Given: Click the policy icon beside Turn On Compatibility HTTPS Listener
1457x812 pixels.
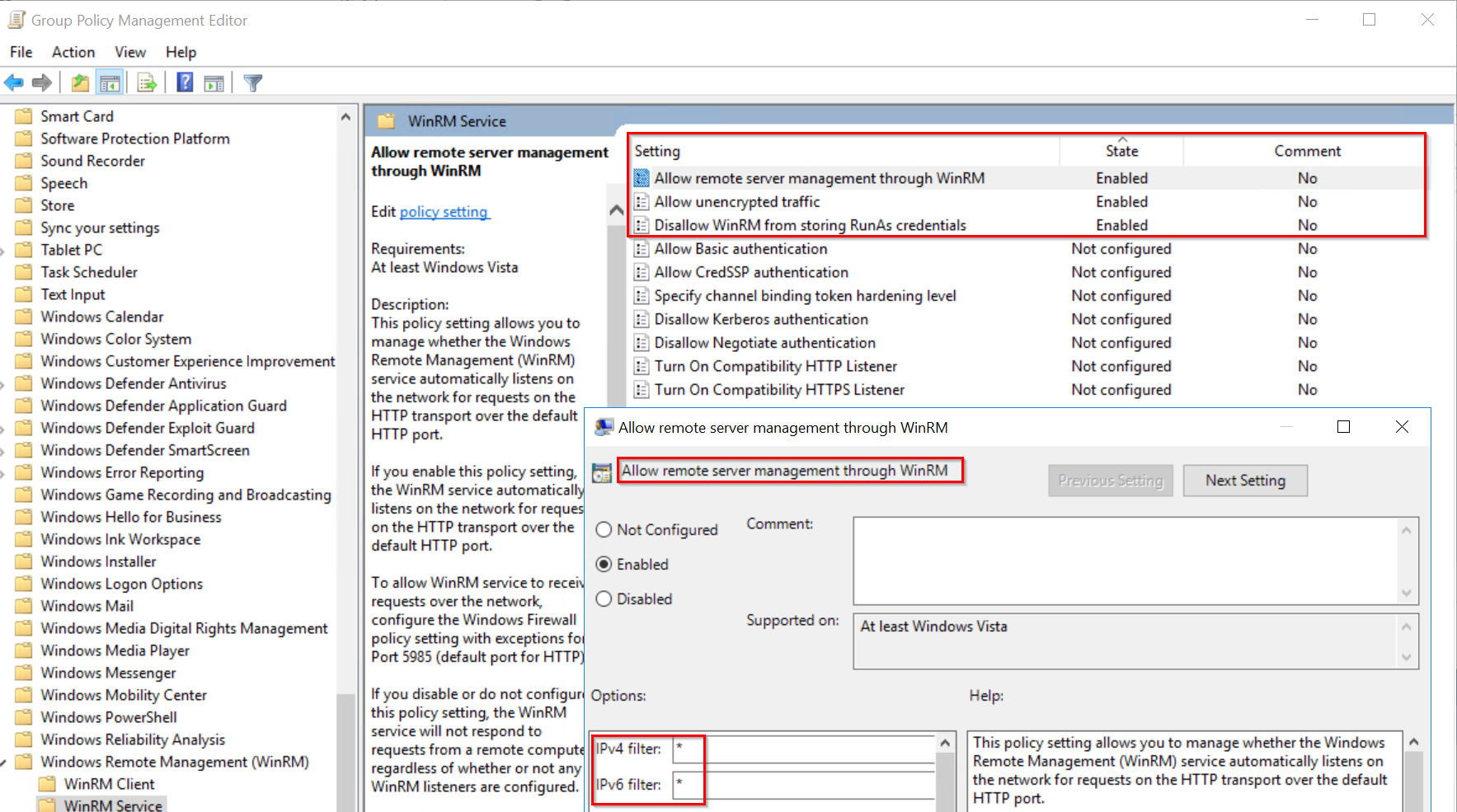Looking at the screenshot, I should coord(642,390).
